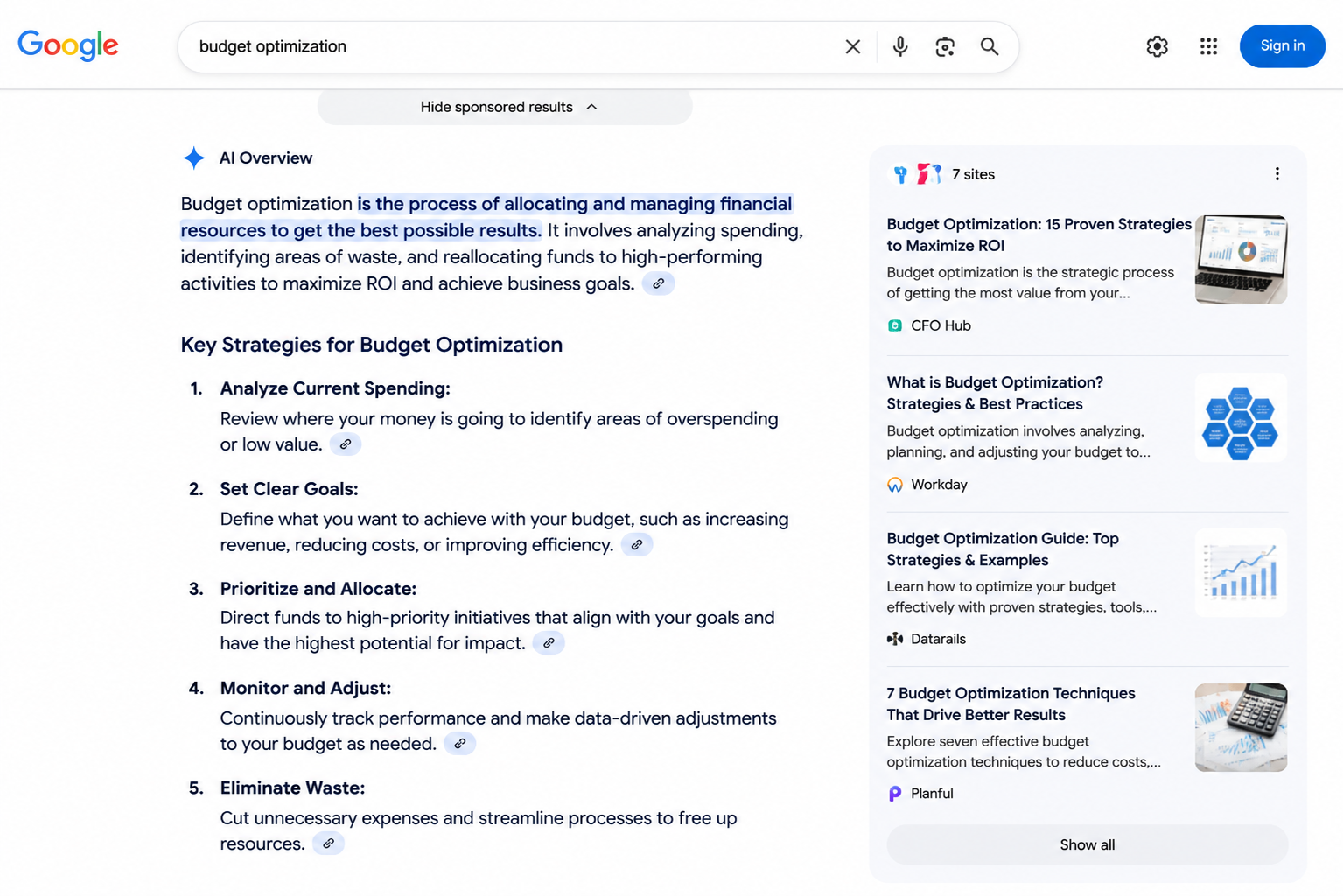Click source link icon for Prioritize and Allocate

[x=549, y=643]
